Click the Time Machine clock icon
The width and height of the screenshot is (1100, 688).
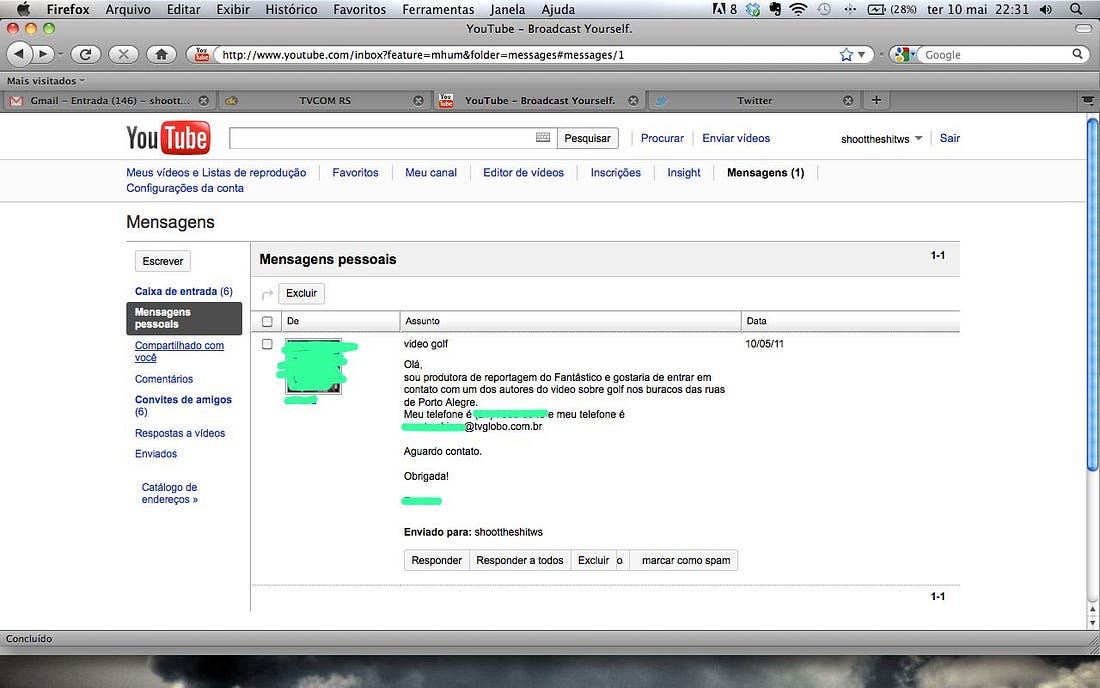tap(824, 9)
